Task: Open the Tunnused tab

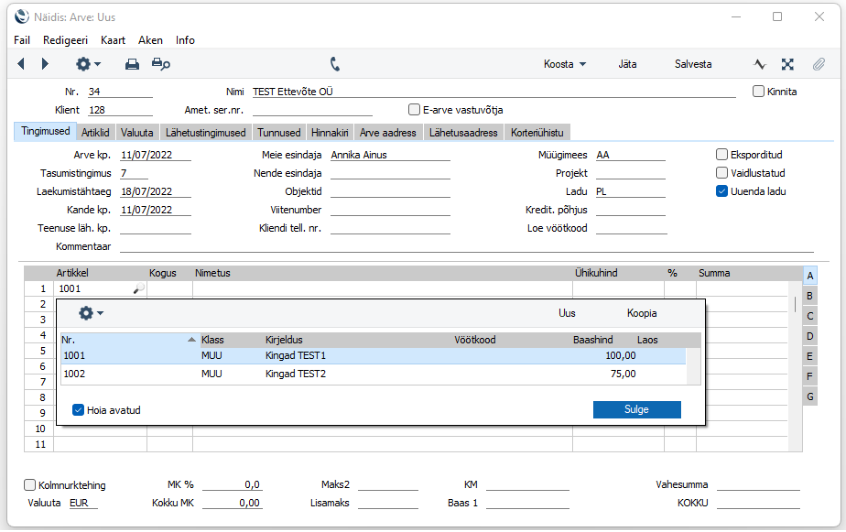Action: [x=278, y=133]
